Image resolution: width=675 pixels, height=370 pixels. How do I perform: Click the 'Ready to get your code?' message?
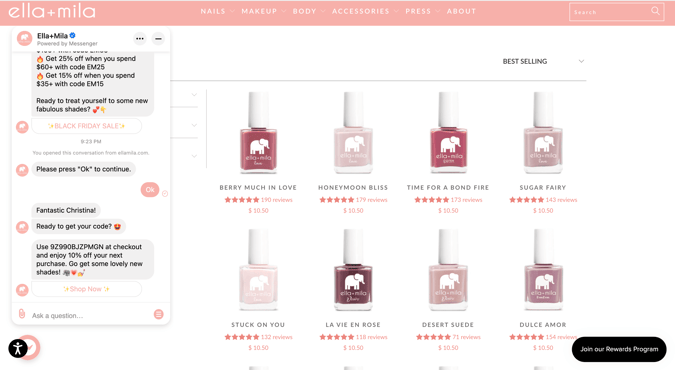[x=78, y=227]
